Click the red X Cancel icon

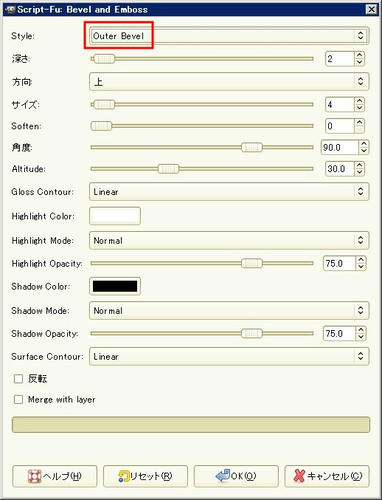tap(299, 476)
